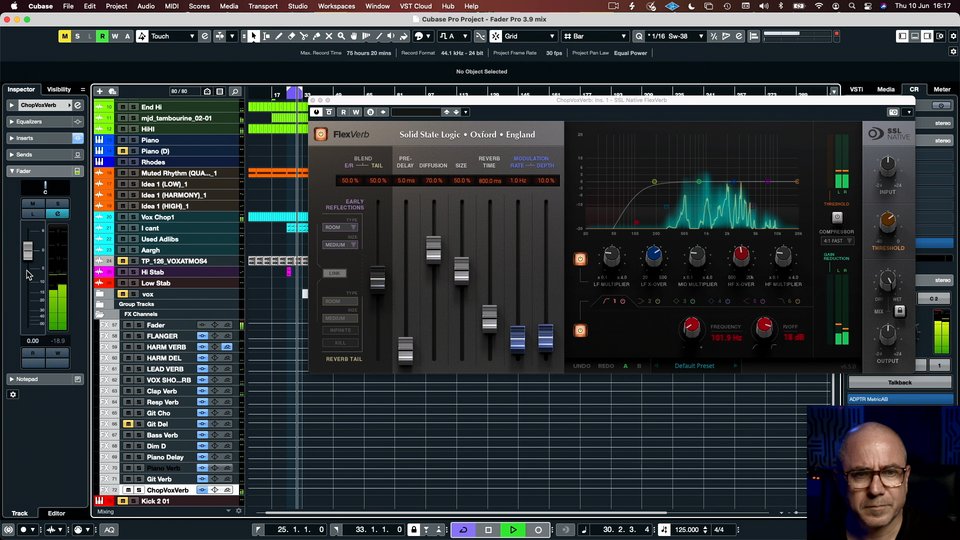Select the ChopVoxVerb FX track
The height and width of the screenshot is (540, 960).
tap(167, 490)
